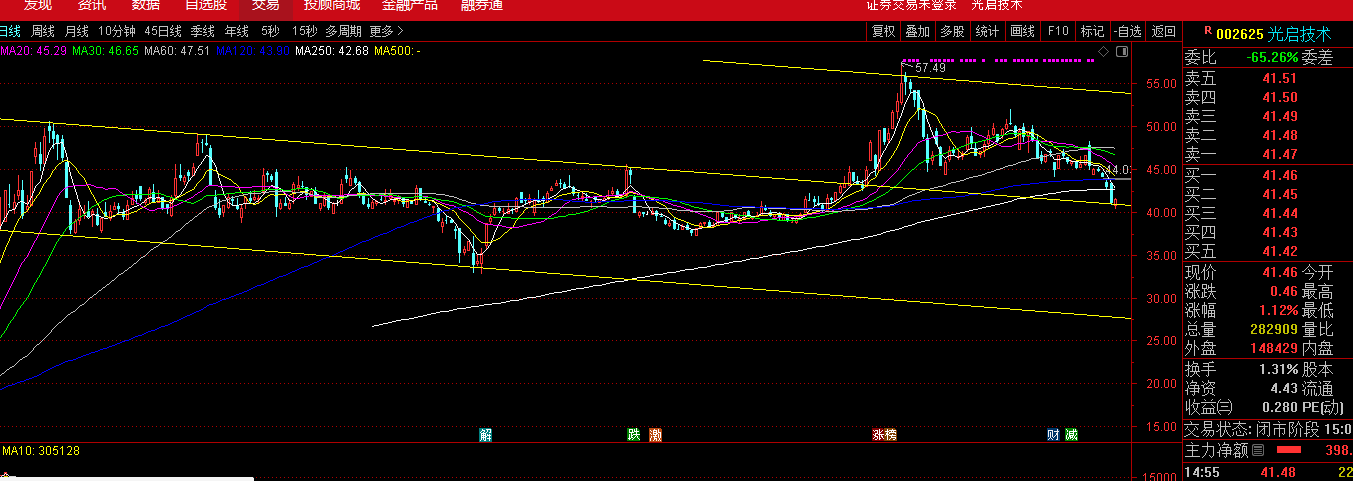Viewport: 1353px width, 481px height.
Task: Click the 卖五 41.51 ask row
Action: point(1268,78)
